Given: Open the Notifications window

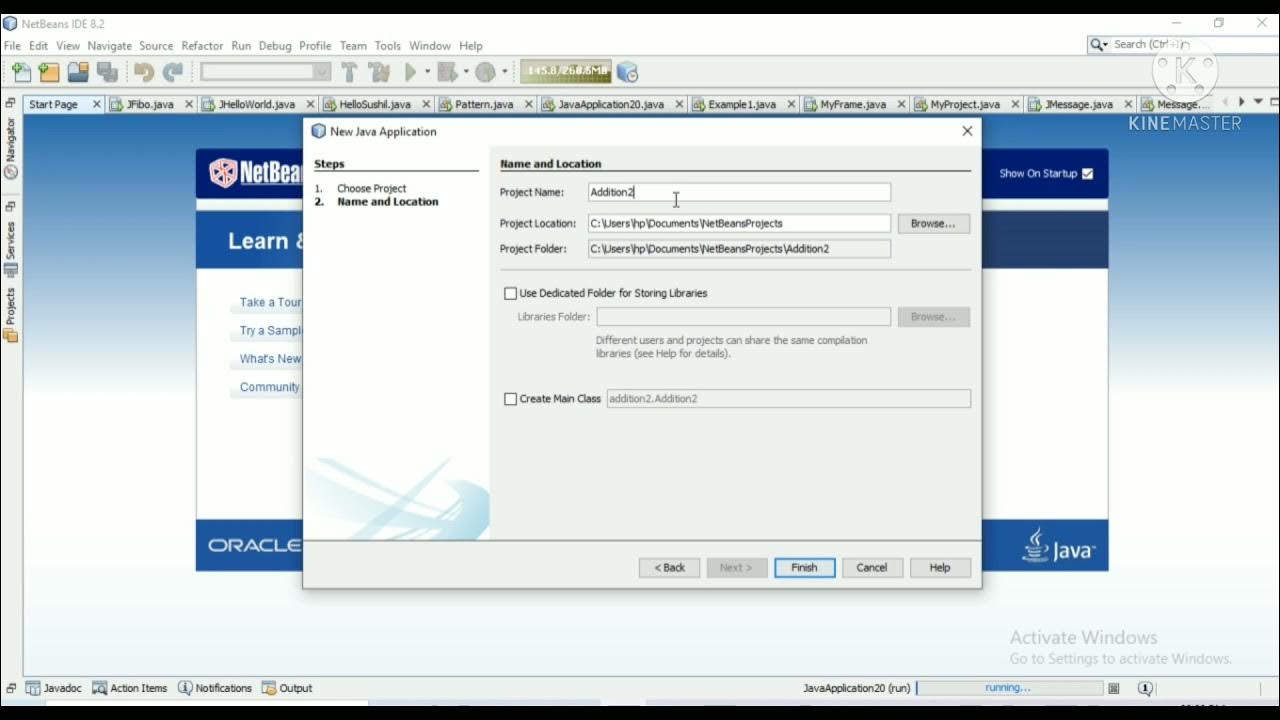Looking at the screenshot, I should [x=215, y=688].
